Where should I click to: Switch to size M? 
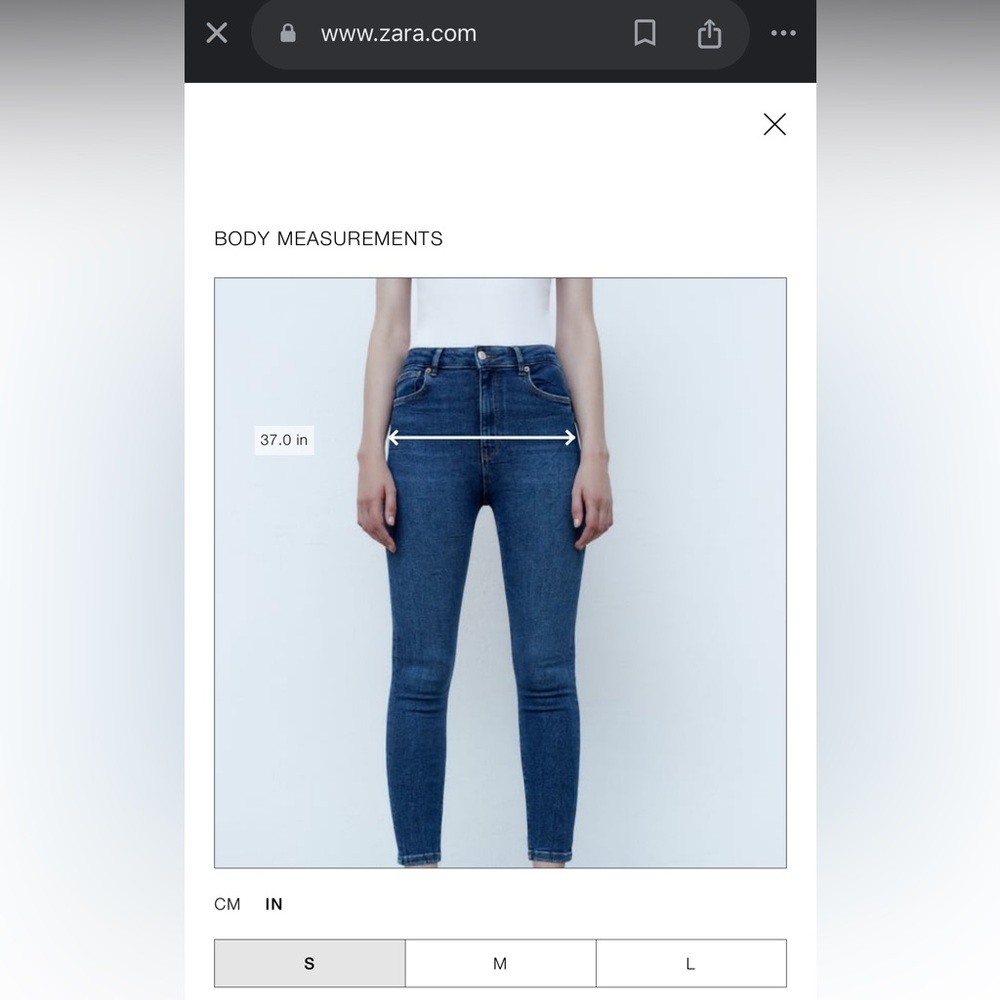500,963
